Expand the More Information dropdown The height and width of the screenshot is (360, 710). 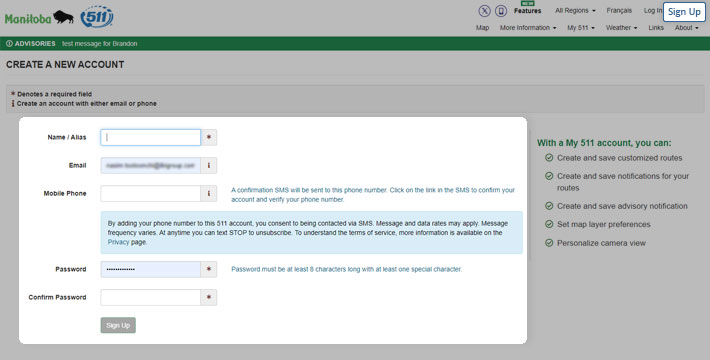(x=528, y=28)
